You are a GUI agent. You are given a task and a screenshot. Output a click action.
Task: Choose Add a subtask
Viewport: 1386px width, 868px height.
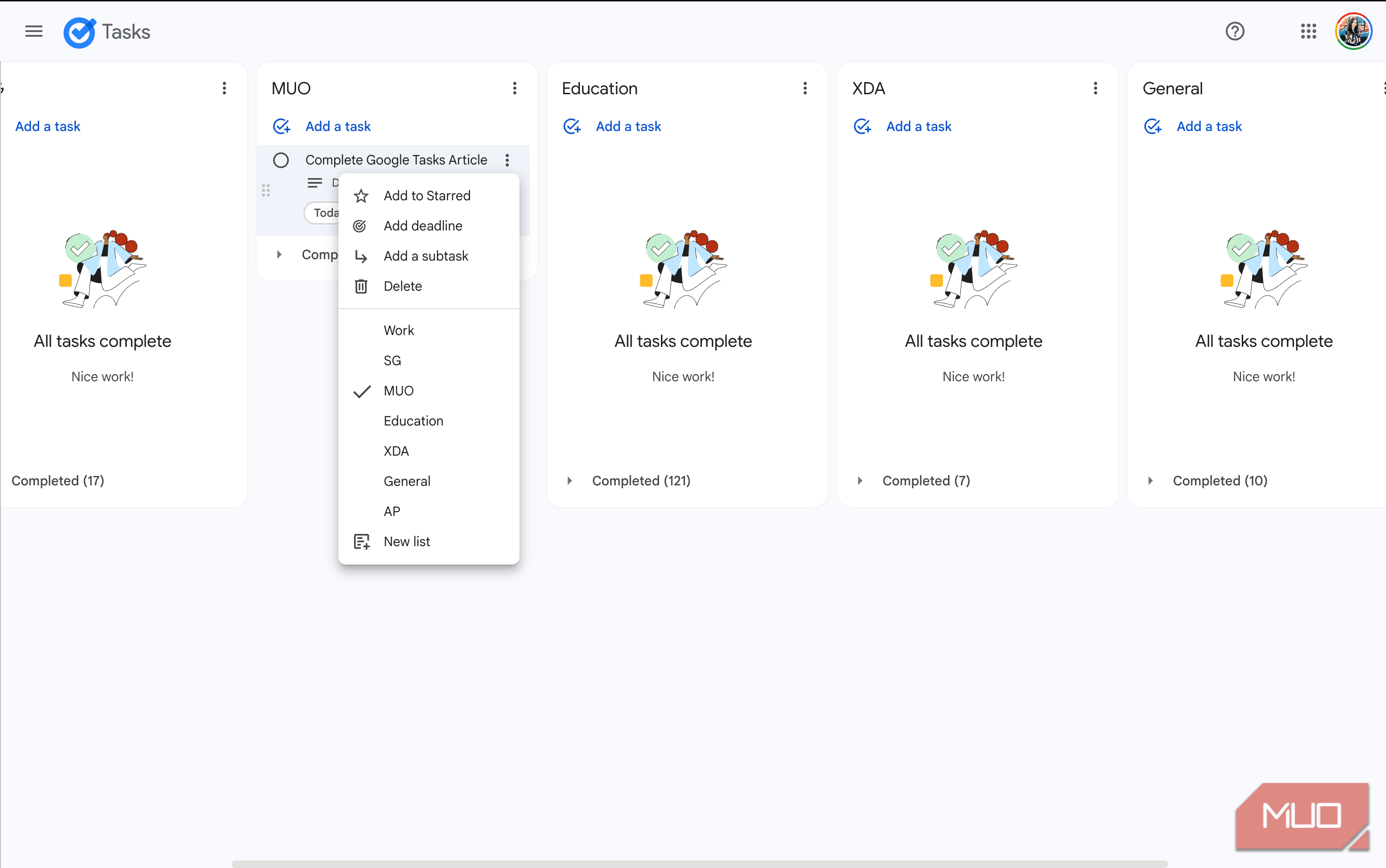pos(429,256)
